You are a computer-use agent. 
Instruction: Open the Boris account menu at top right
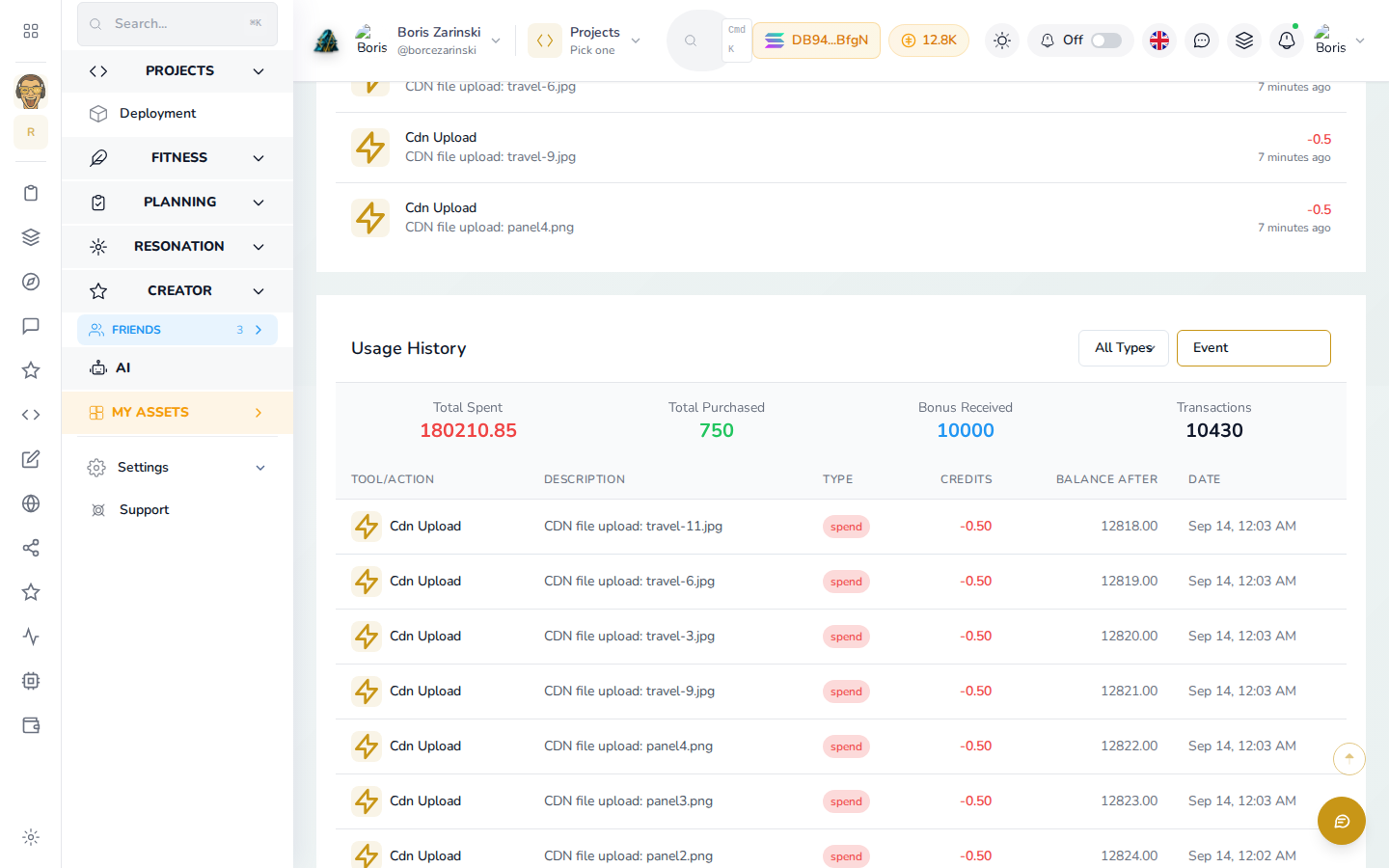click(1339, 41)
